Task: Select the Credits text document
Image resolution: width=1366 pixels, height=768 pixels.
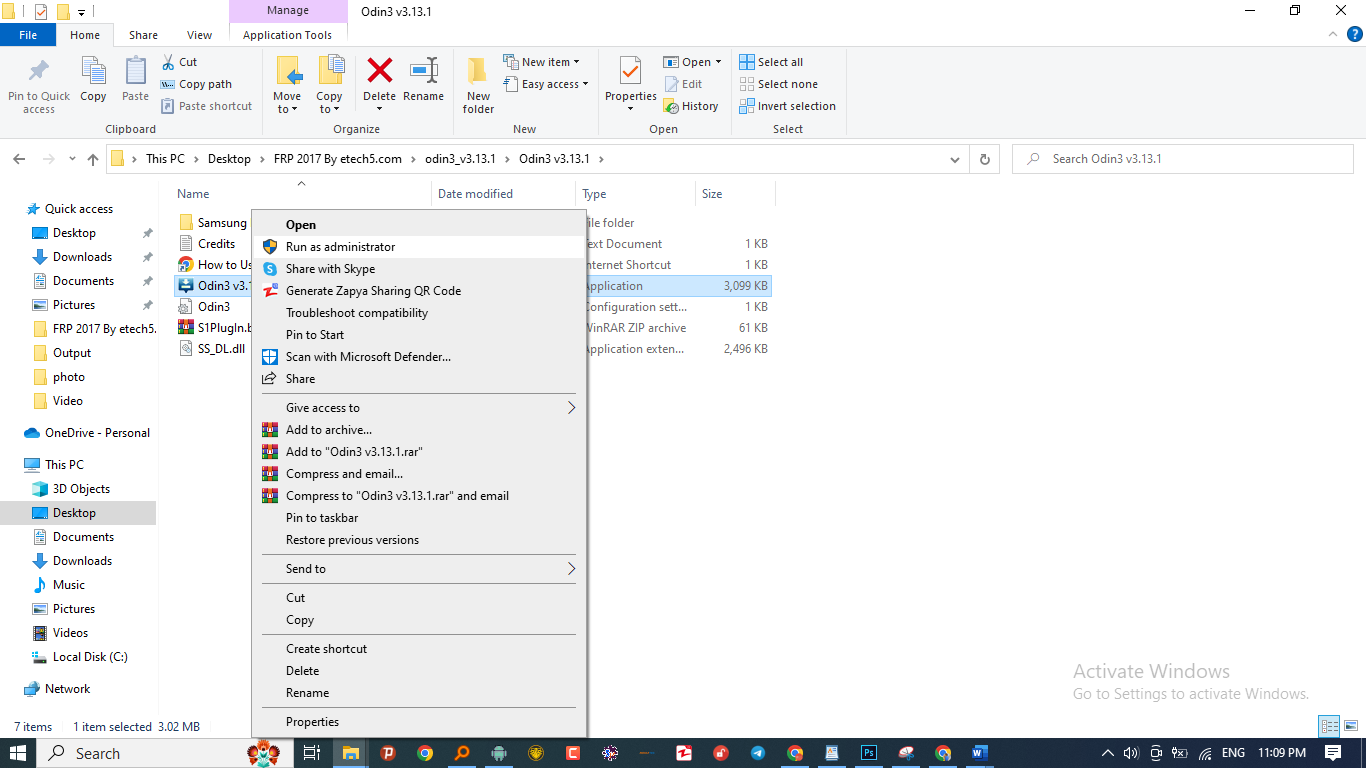Action: (208, 244)
